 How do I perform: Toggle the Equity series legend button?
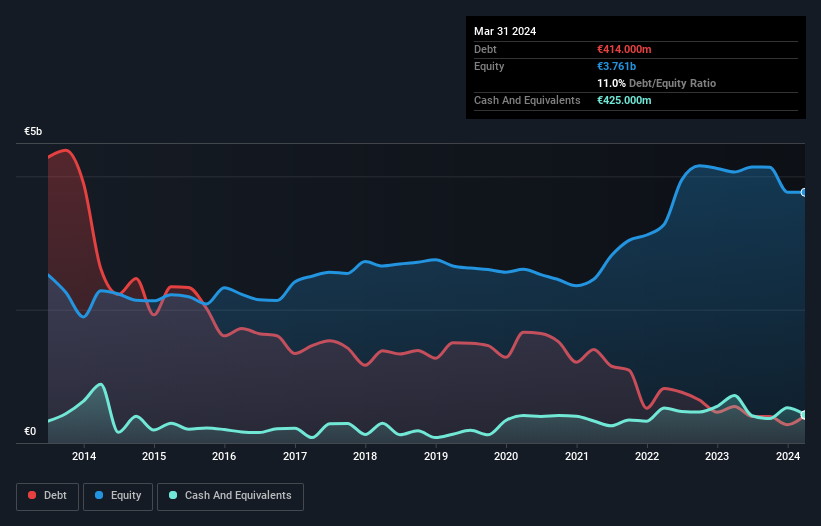coord(118,496)
